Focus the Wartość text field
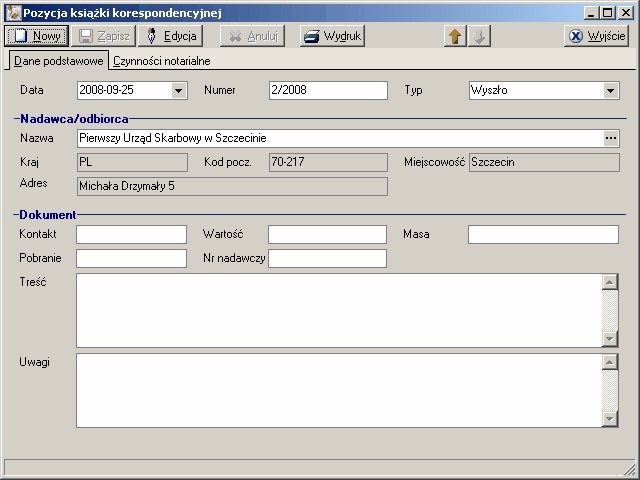The image size is (640, 480). point(327,234)
